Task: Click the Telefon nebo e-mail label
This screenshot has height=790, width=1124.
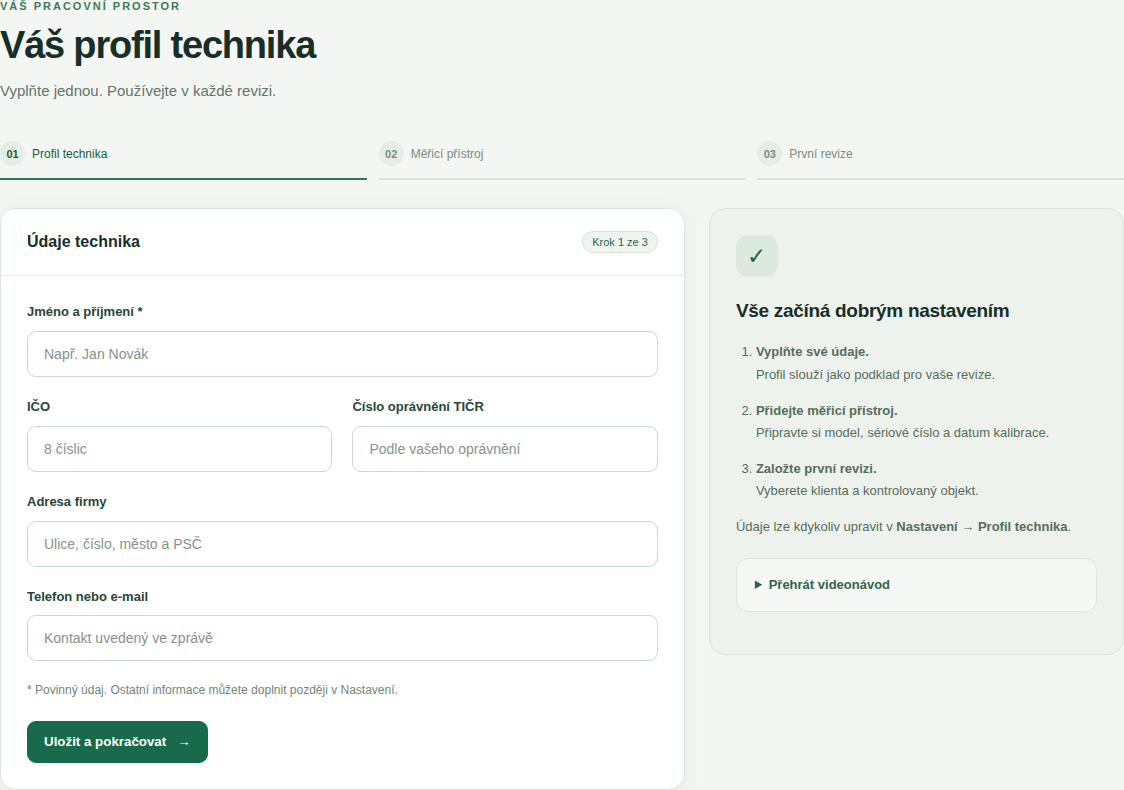Action: 87,596
